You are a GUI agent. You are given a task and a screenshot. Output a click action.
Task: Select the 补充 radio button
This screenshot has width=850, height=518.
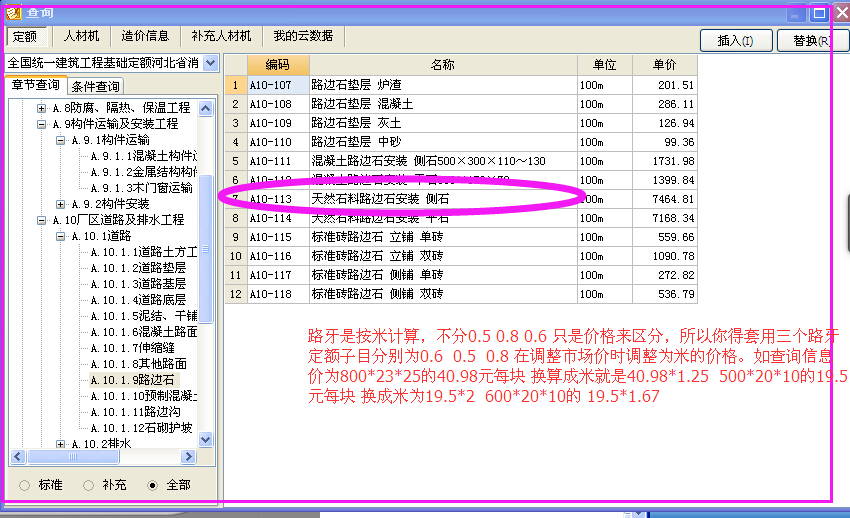[88, 485]
